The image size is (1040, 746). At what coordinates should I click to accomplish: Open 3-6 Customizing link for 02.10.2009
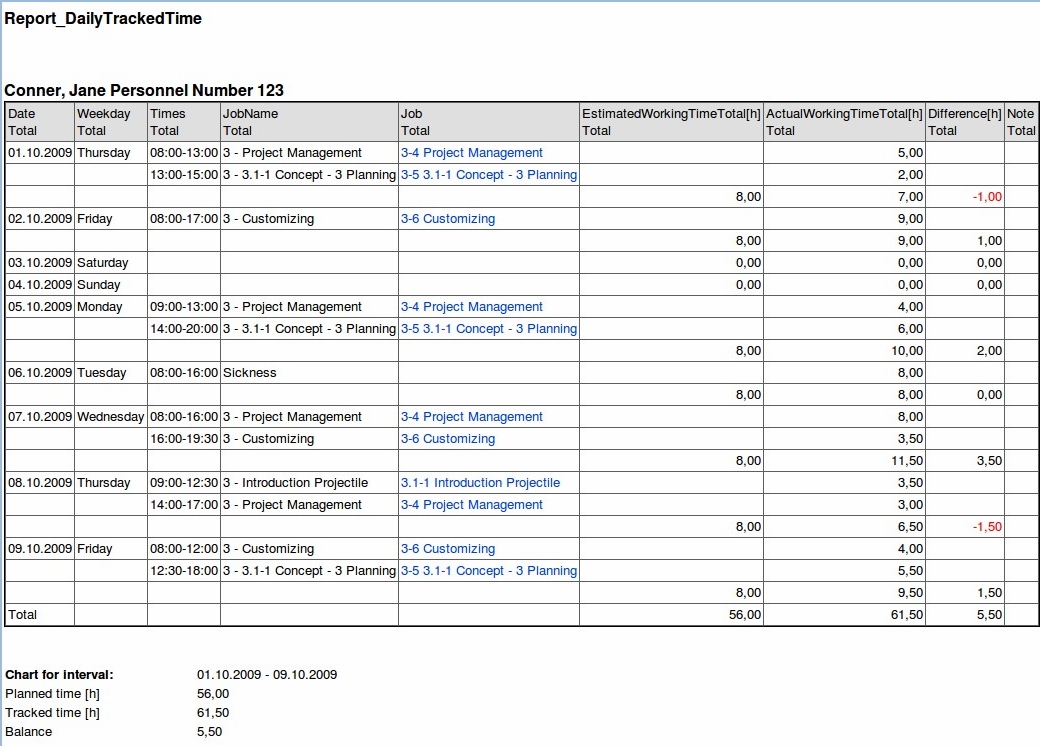point(447,219)
